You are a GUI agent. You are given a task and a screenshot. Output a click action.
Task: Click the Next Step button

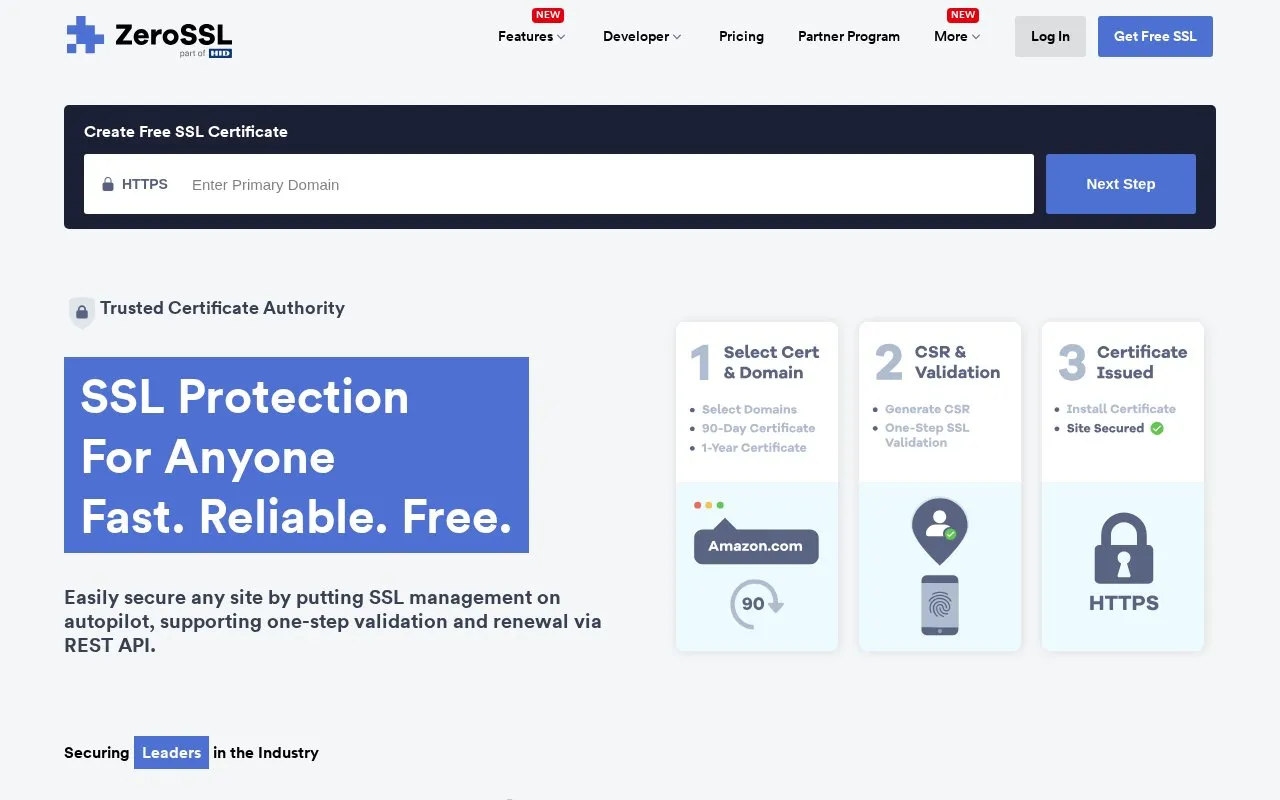click(x=1121, y=184)
